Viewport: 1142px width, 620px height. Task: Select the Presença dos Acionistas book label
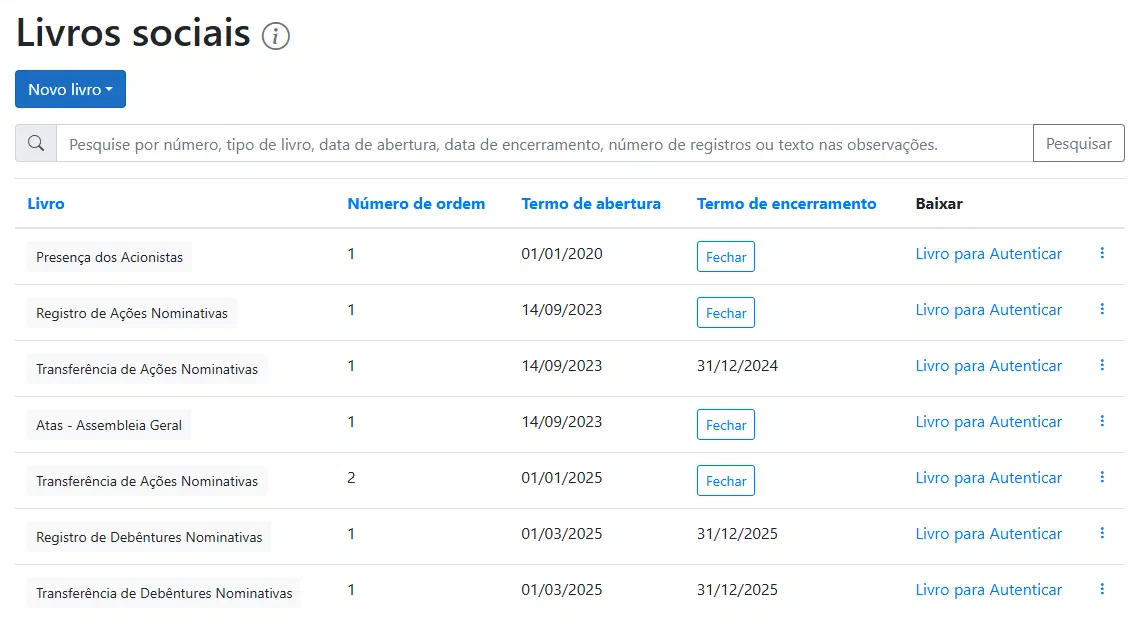(109, 257)
